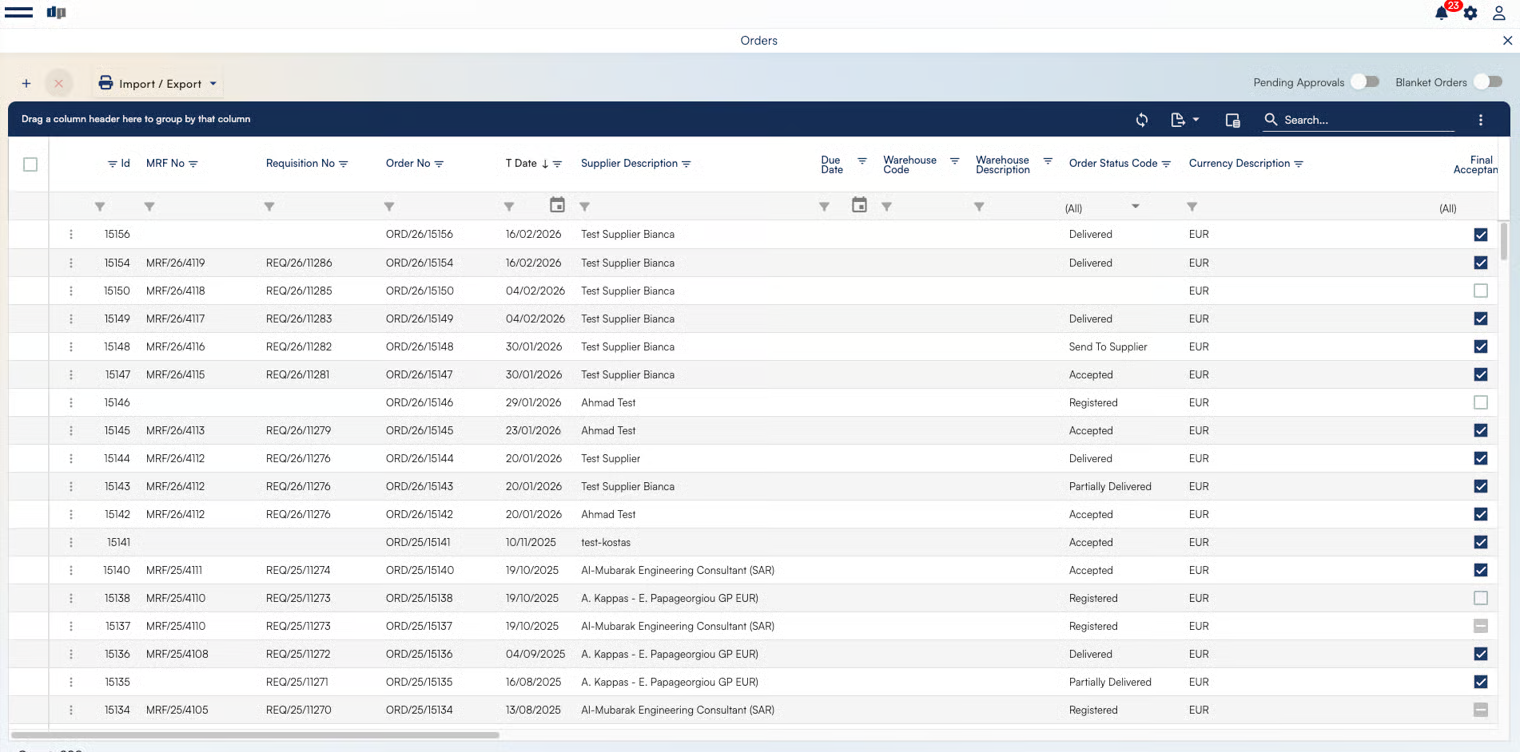
Task: Open the Order Status Code filter dropdown
Action: pyautogui.click(x=1135, y=207)
